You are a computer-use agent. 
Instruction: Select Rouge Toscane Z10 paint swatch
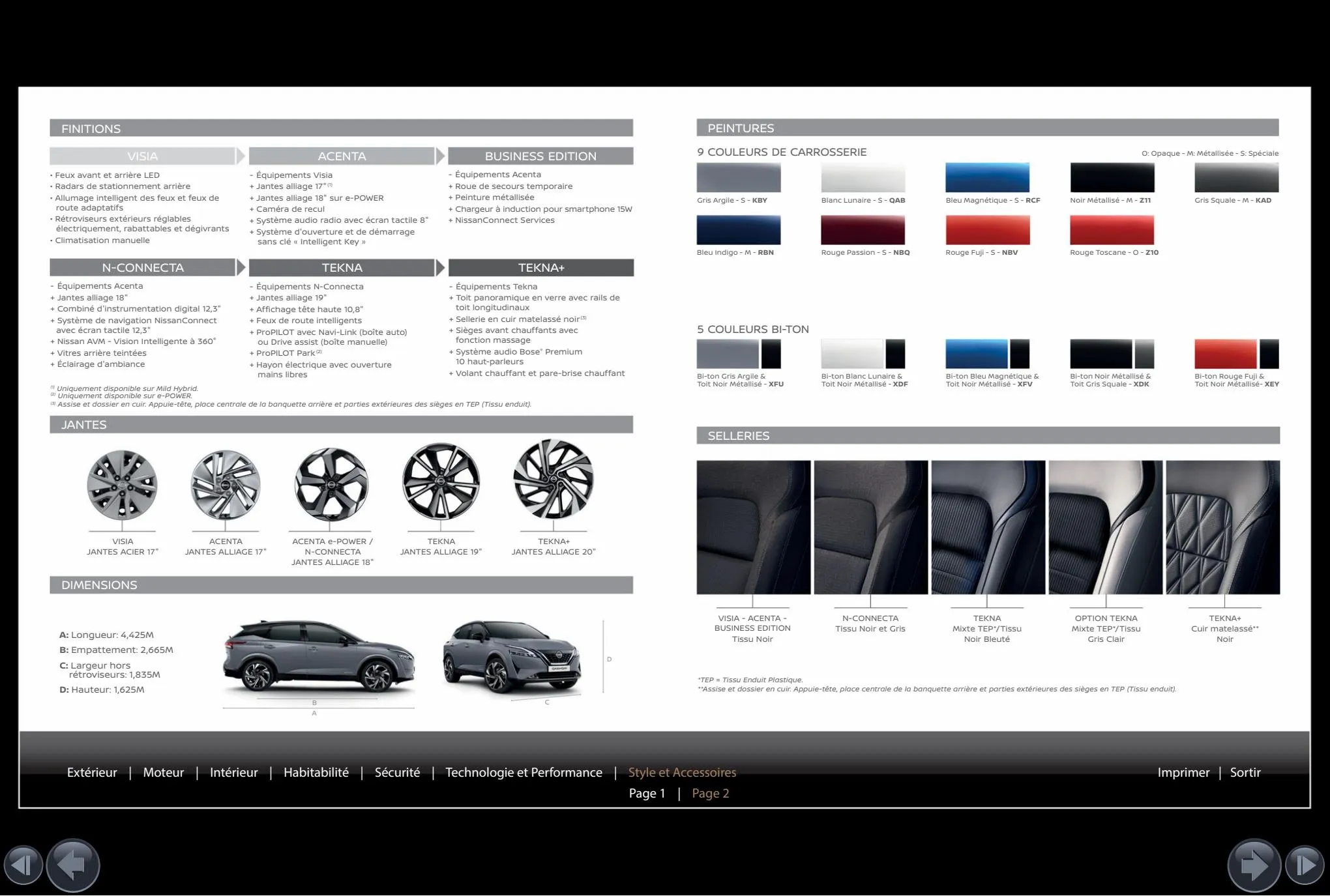(1112, 230)
